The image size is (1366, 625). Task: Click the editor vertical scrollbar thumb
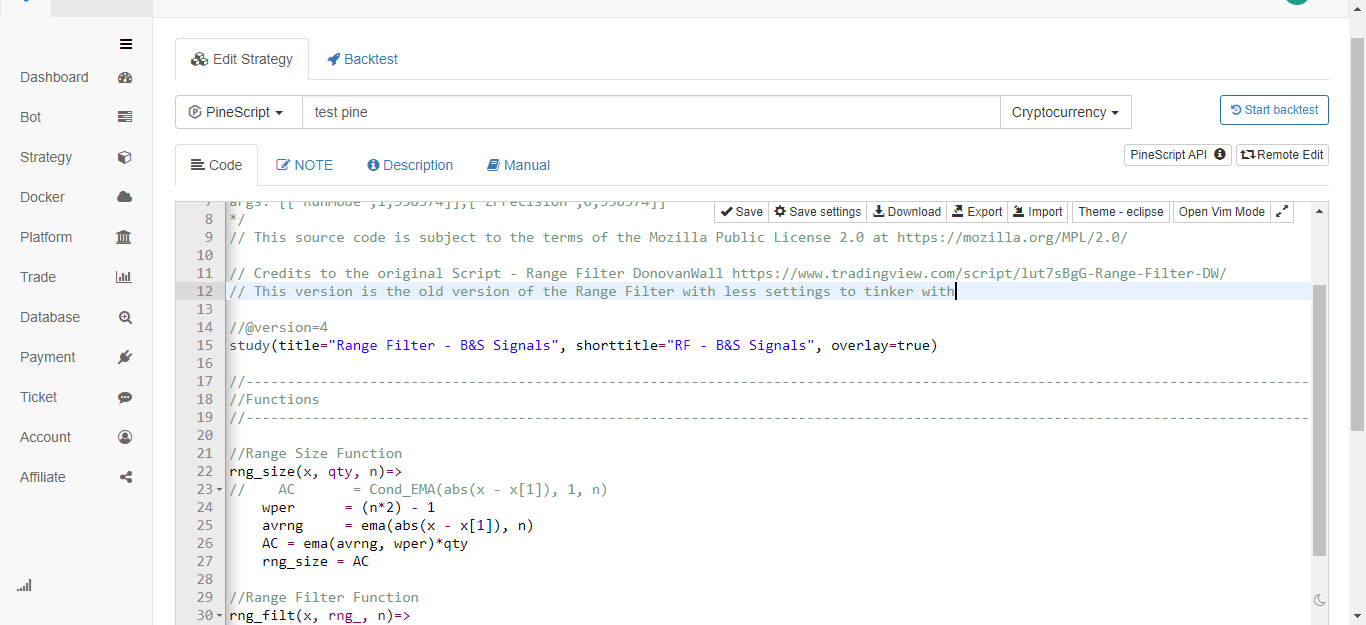click(1319, 420)
